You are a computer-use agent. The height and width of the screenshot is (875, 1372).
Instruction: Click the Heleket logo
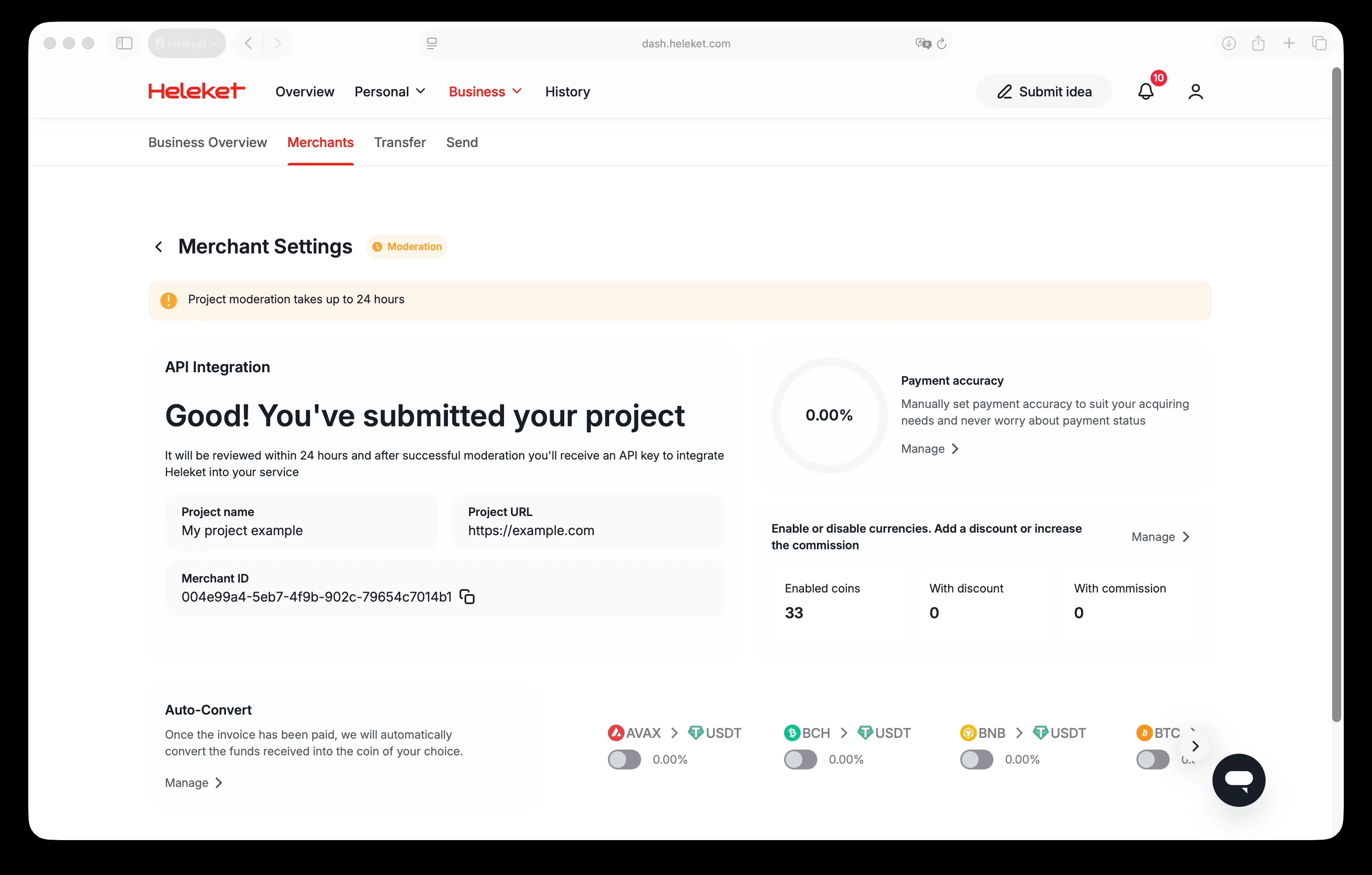[197, 91]
